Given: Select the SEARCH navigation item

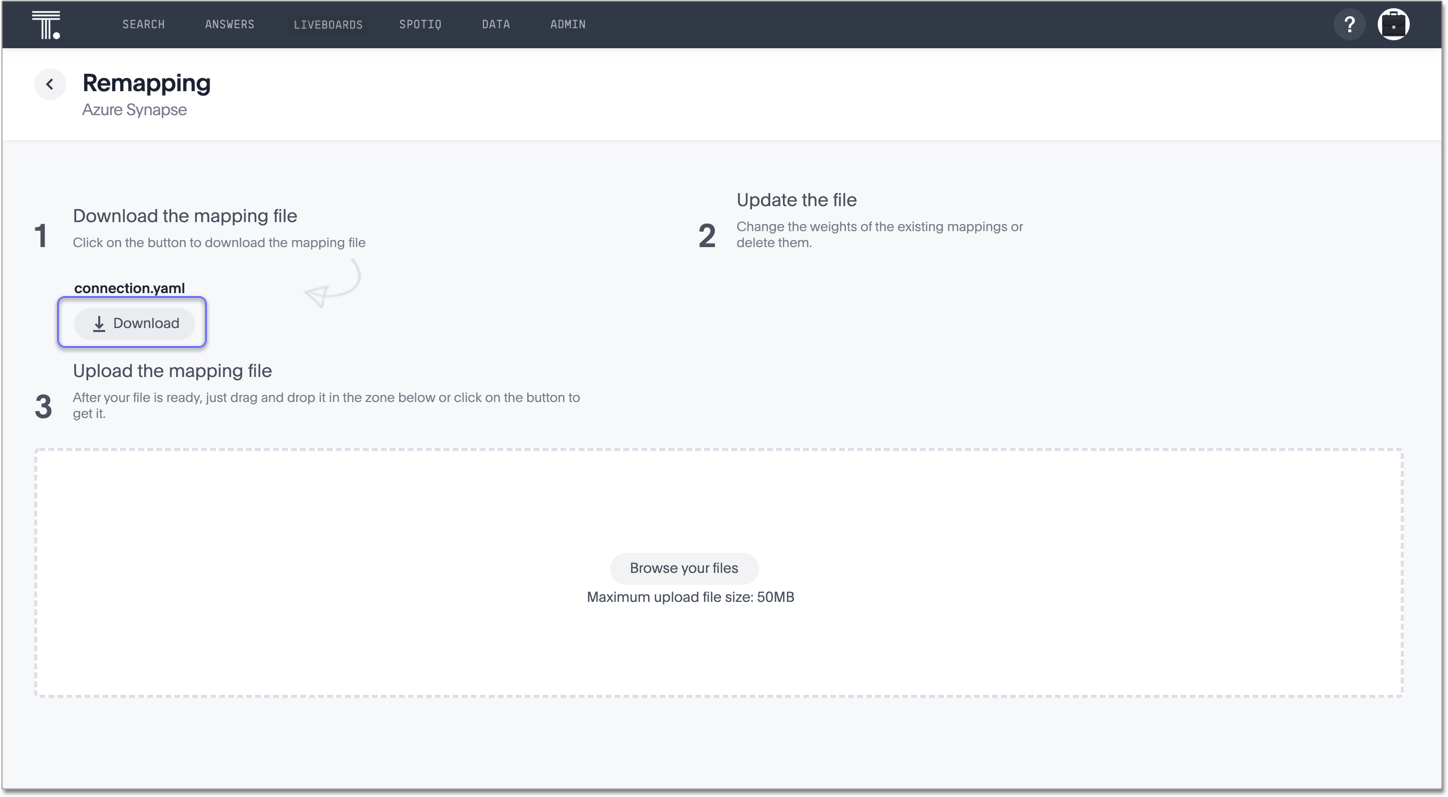Looking at the screenshot, I should click(143, 24).
